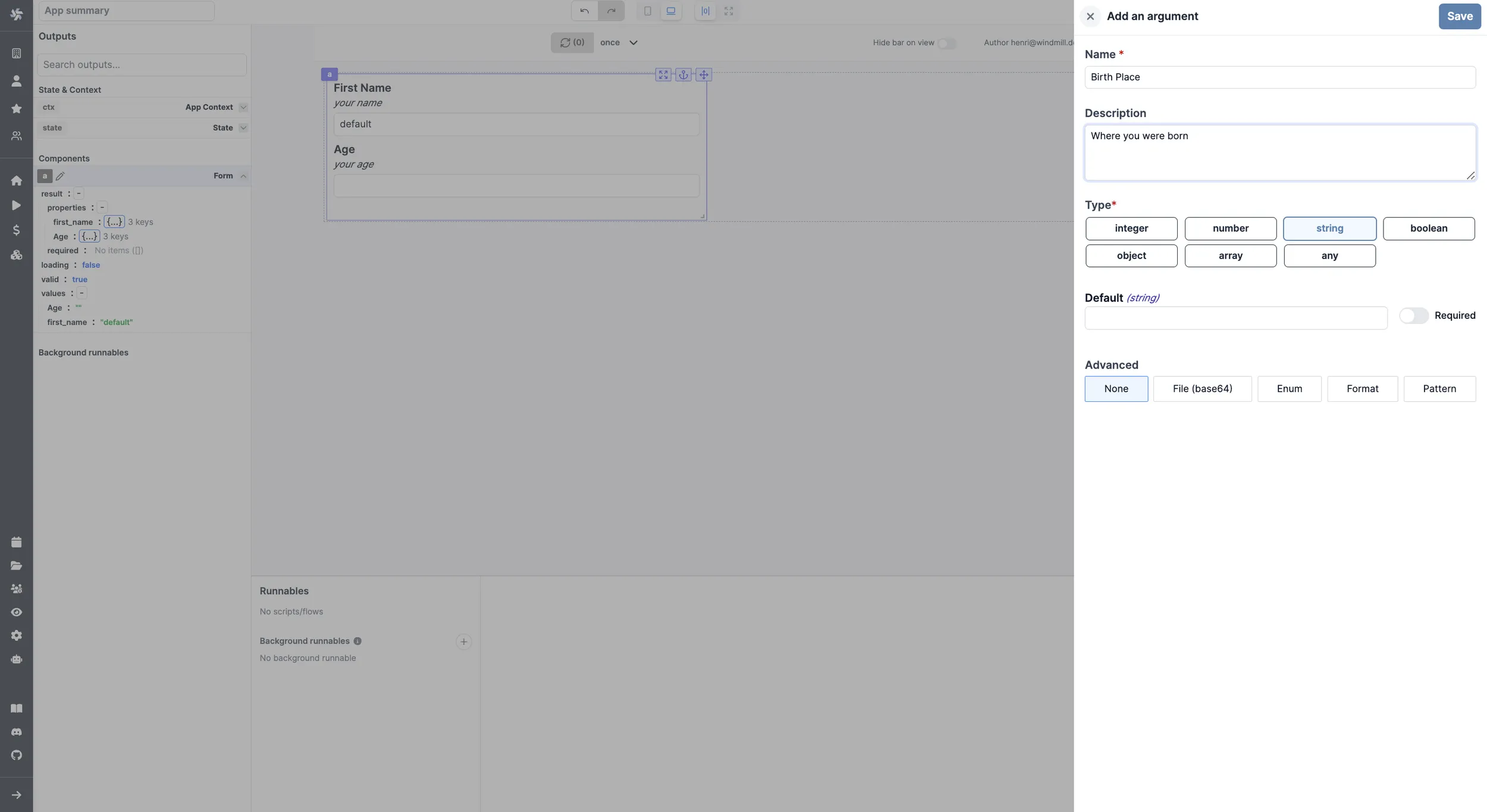The height and width of the screenshot is (812, 1487).
Task: Click the redo arrow icon
Action: coord(611,11)
